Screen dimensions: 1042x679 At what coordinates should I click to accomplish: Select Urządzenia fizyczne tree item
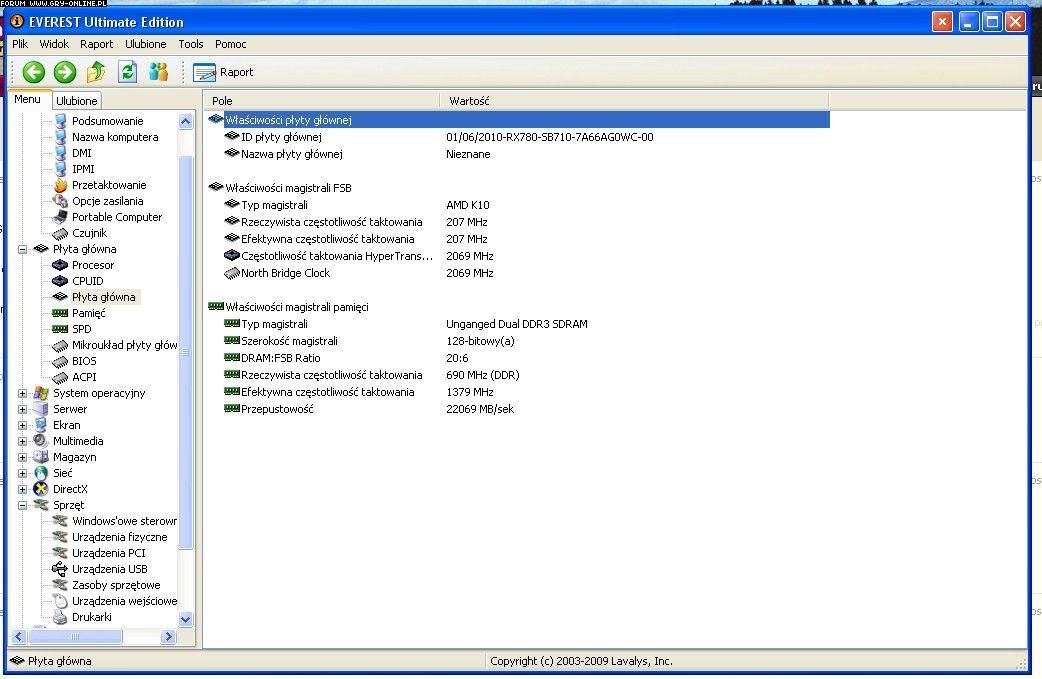point(120,537)
